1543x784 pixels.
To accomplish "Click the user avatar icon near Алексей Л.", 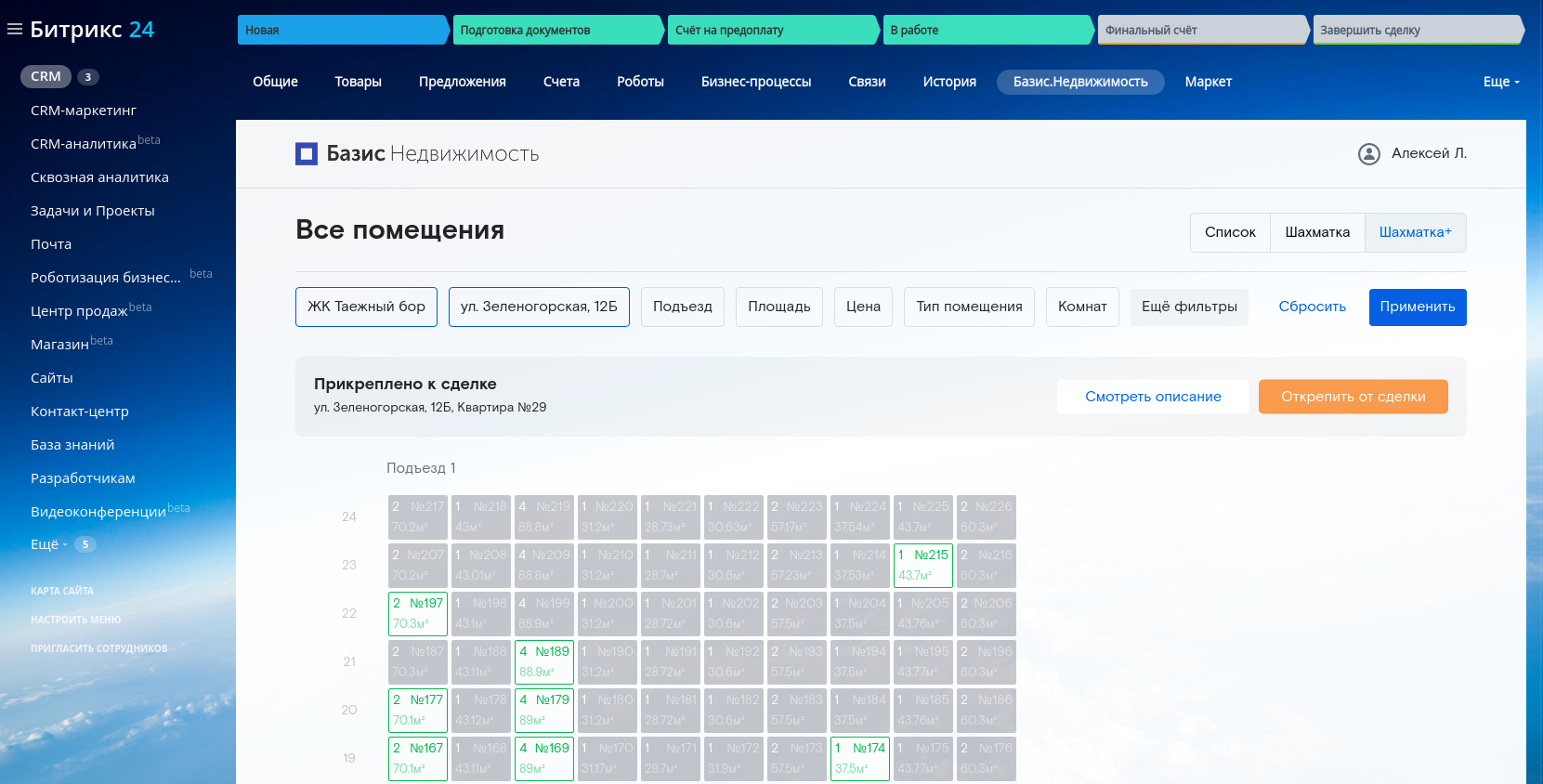I will tap(1368, 154).
